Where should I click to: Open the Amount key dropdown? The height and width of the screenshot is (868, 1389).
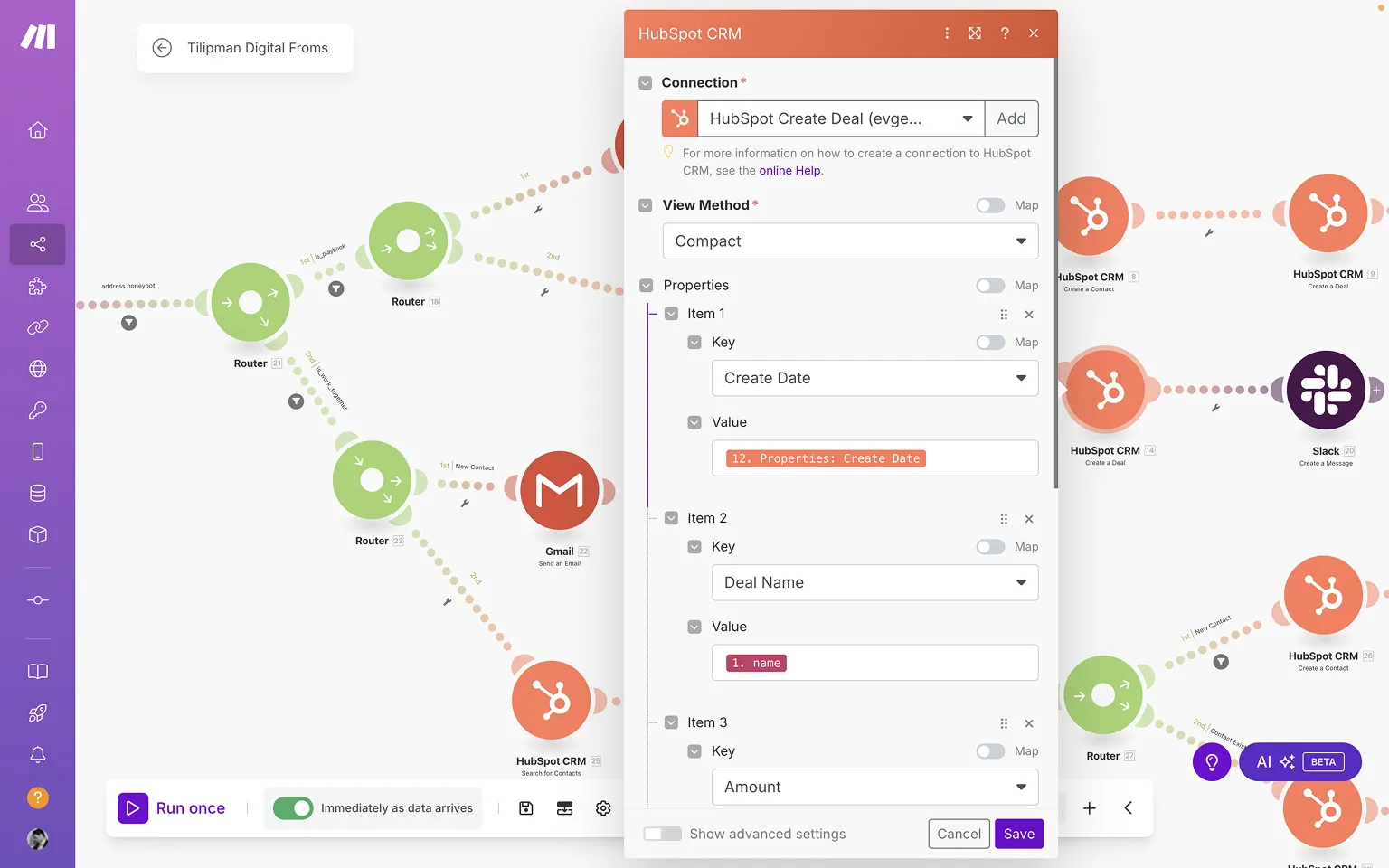point(874,787)
